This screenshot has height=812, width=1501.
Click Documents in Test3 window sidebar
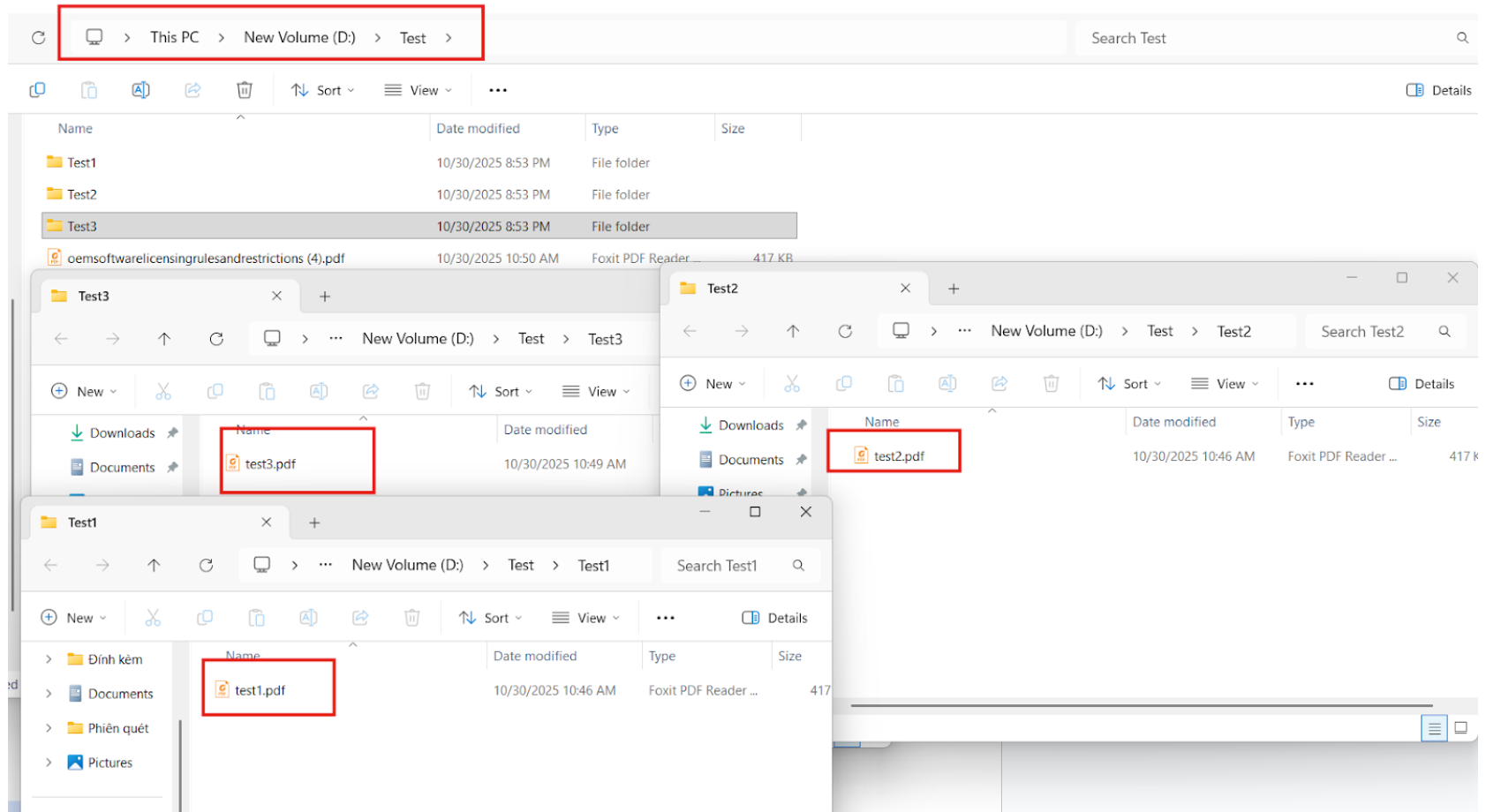pos(123,467)
